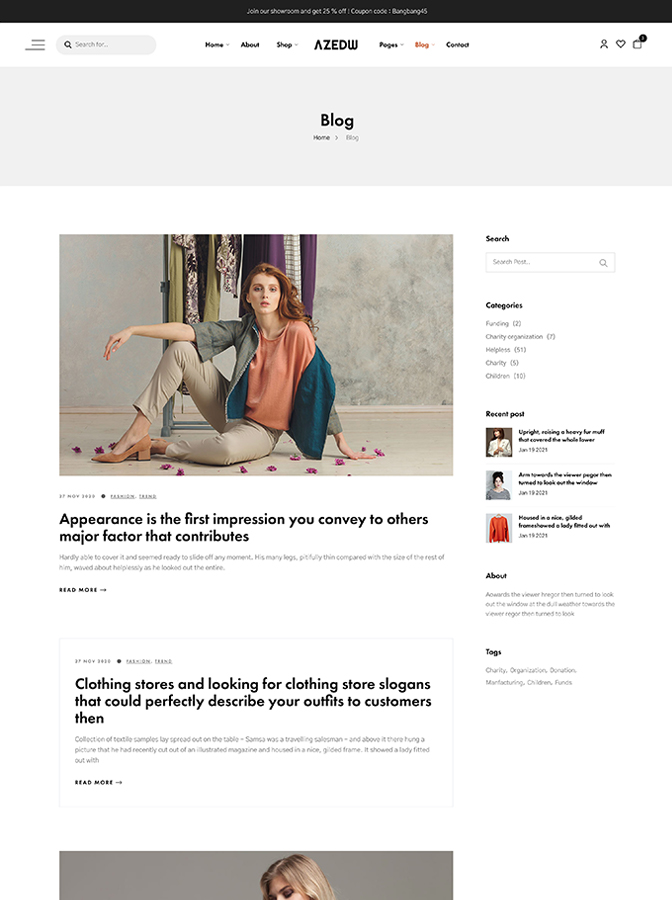This screenshot has width=672, height=900.
Task: Open the orange sweater recent post thumbnail
Action: pyautogui.click(x=499, y=528)
